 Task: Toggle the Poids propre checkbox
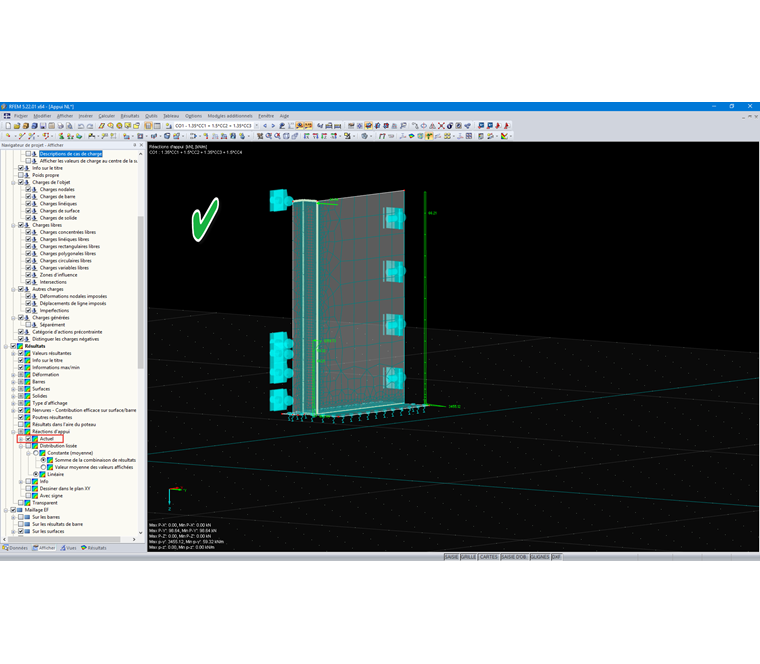[x=21, y=175]
